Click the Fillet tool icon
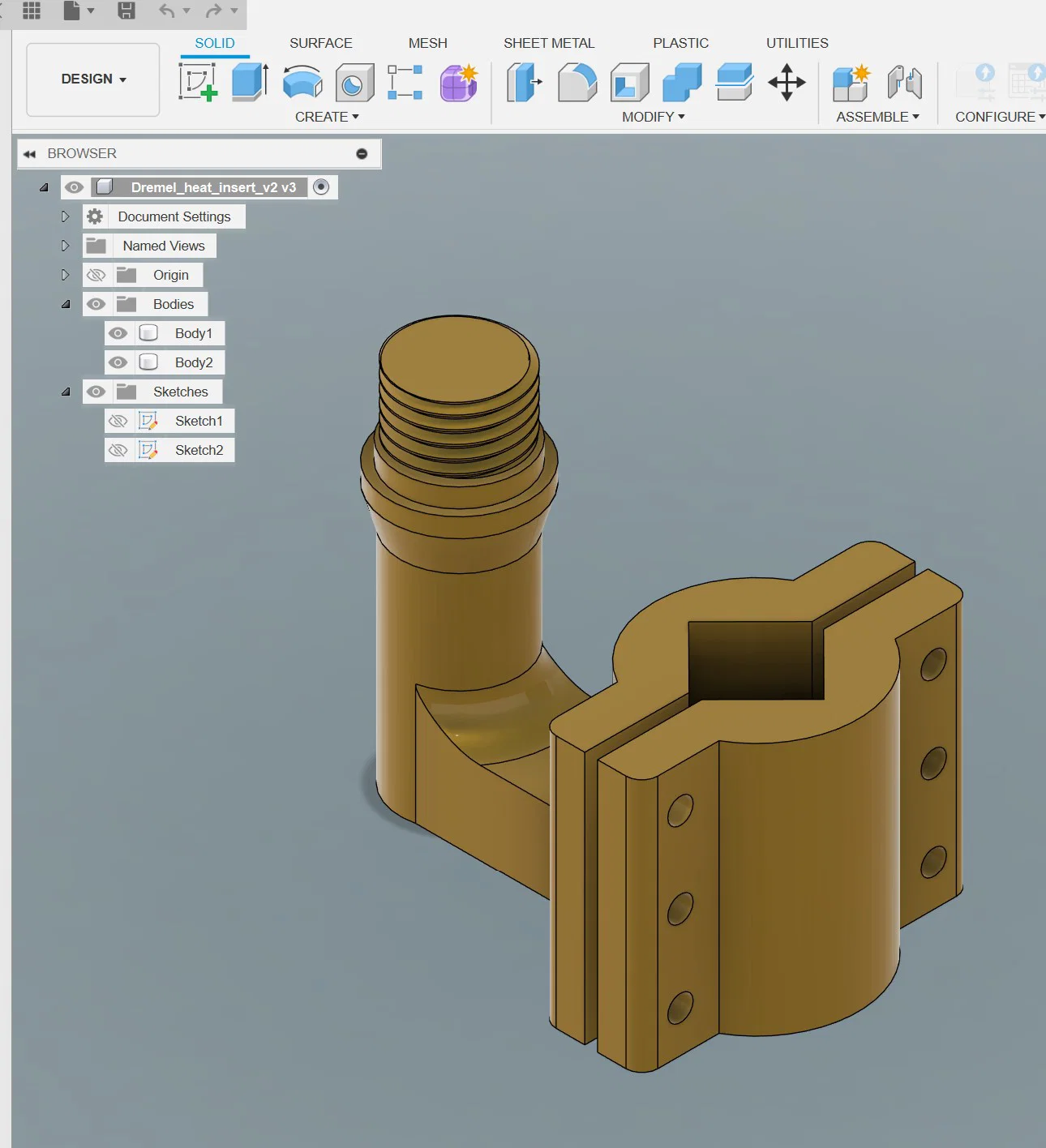1046x1148 pixels. 577,83
